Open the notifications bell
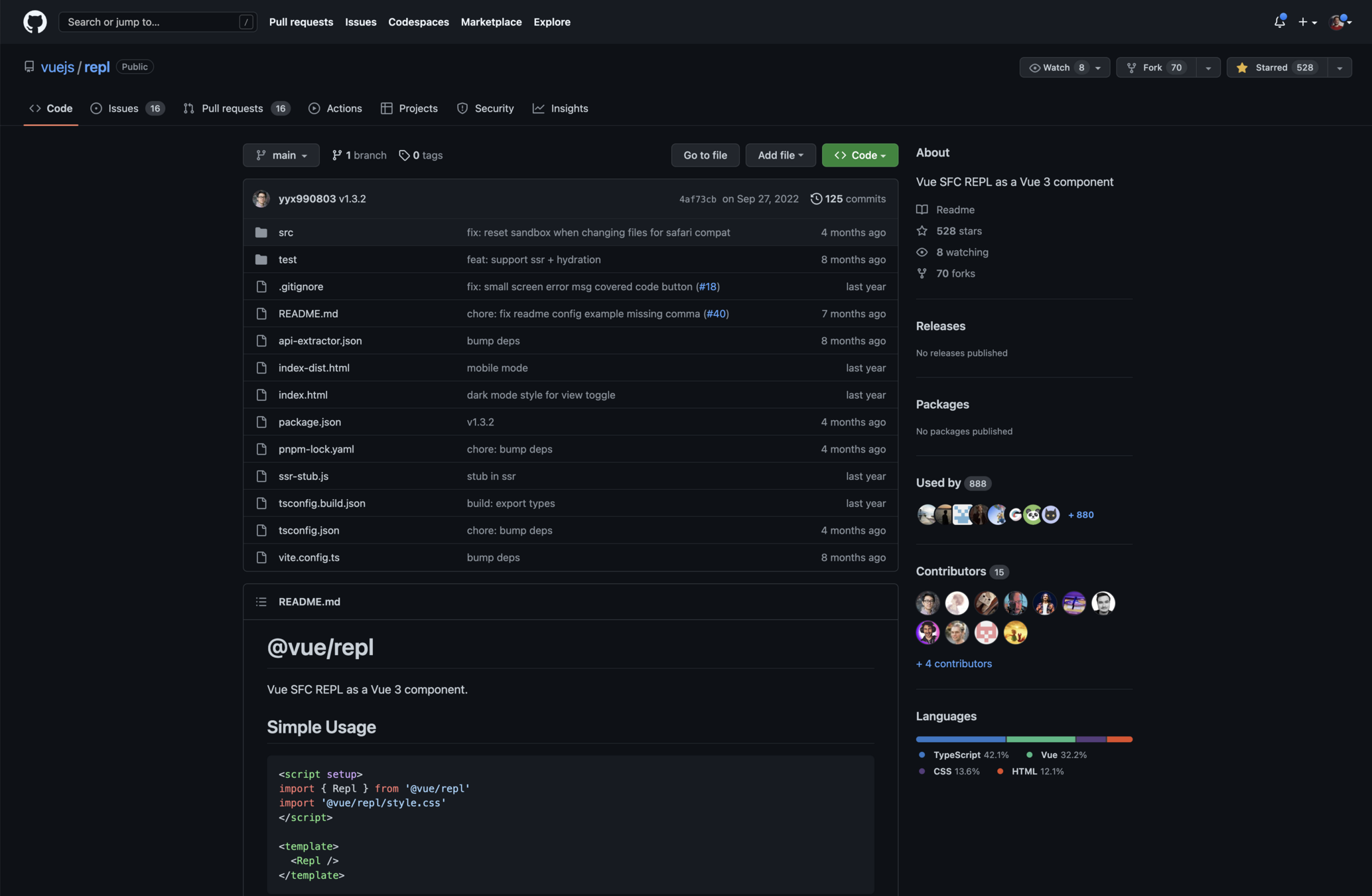Image resolution: width=1372 pixels, height=896 pixels. coord(1279,22)
